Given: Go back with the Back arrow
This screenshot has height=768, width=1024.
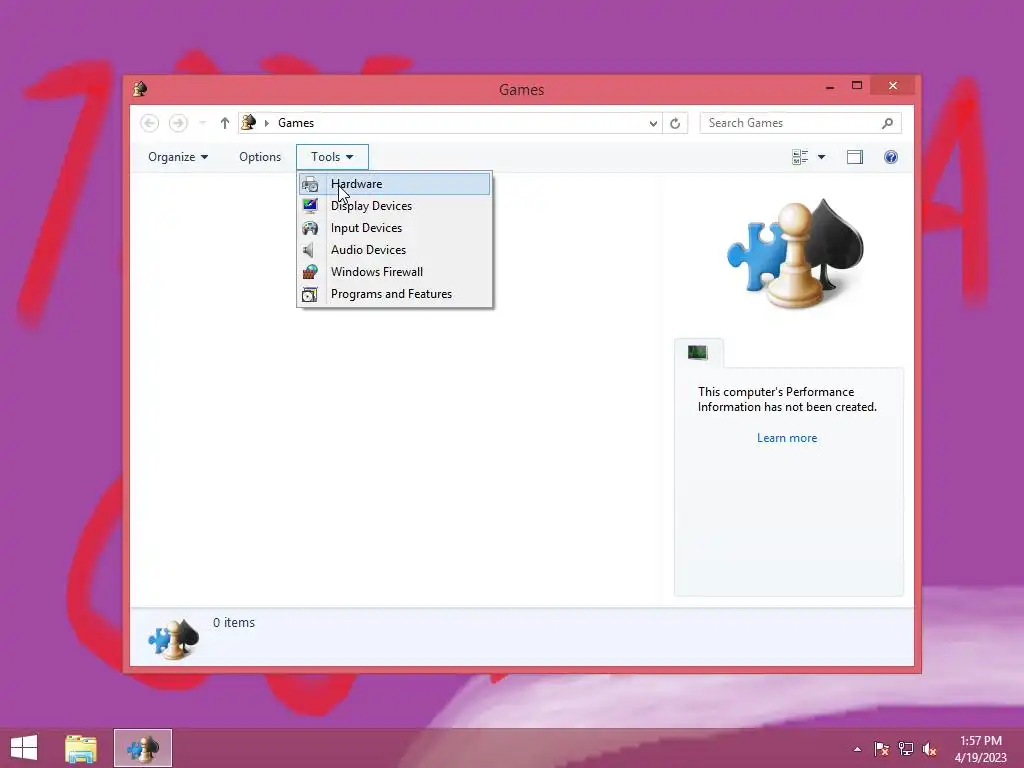Looking at the screenshot, I should [x=150, y=123].
